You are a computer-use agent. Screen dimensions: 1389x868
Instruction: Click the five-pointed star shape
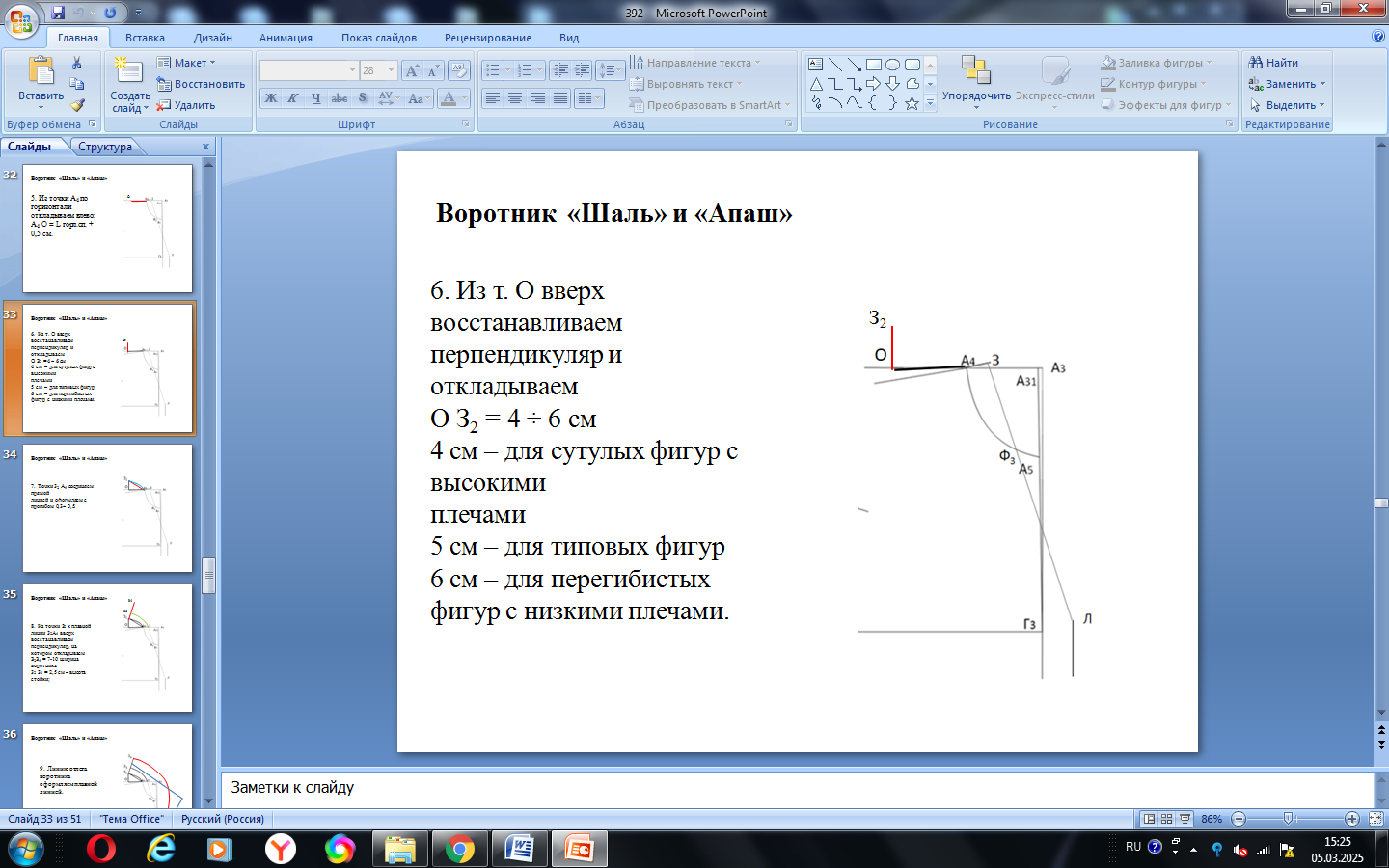point(912,103)
